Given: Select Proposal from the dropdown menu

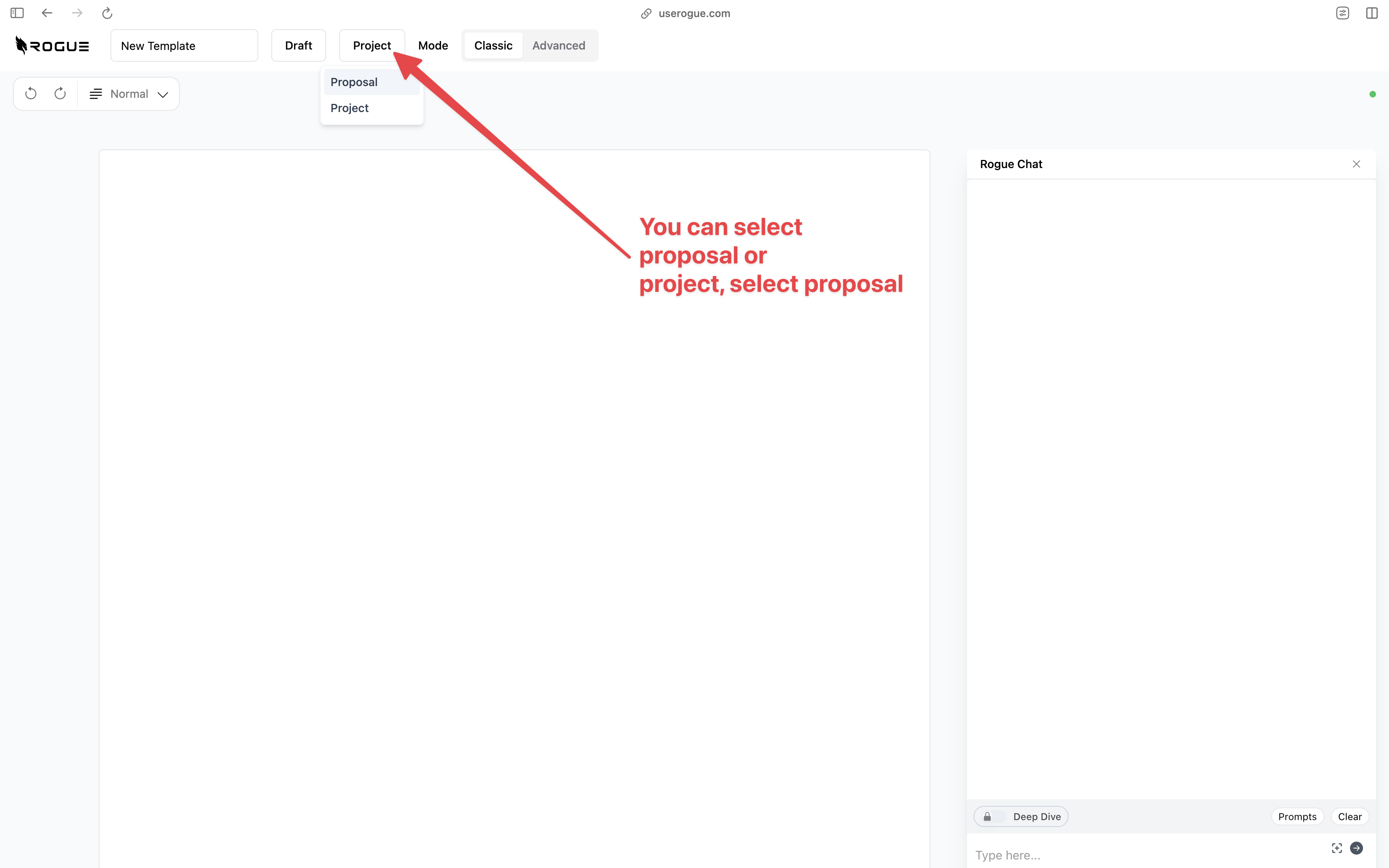Looking at the screenshot, I should coord(354,82).
